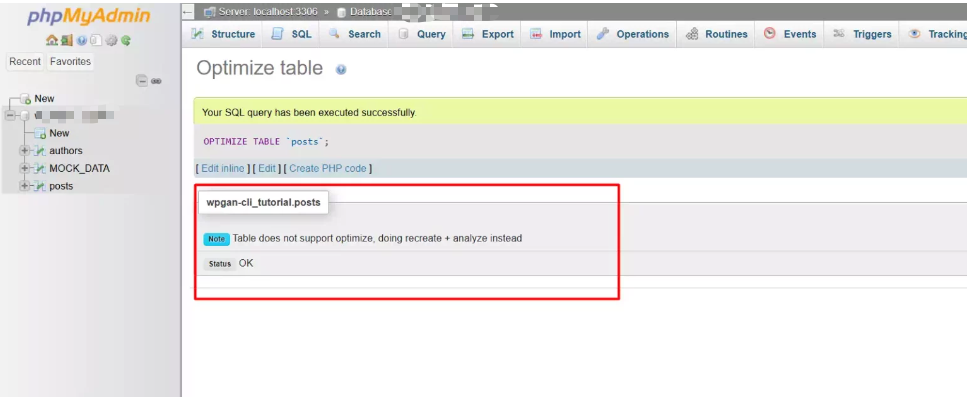Click the new database icon at top of tree
The width and height of the screenshot is (967, 401).
25,99
